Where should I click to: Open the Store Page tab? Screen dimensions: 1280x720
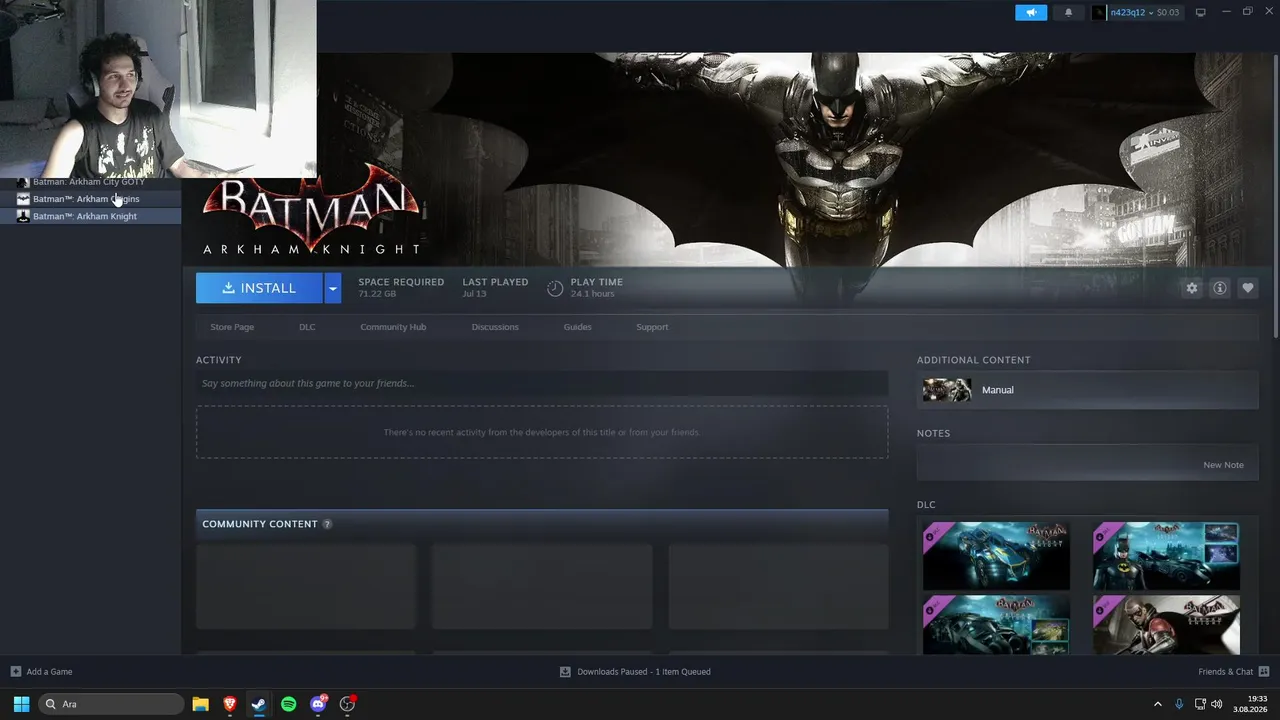click(232, 327)
